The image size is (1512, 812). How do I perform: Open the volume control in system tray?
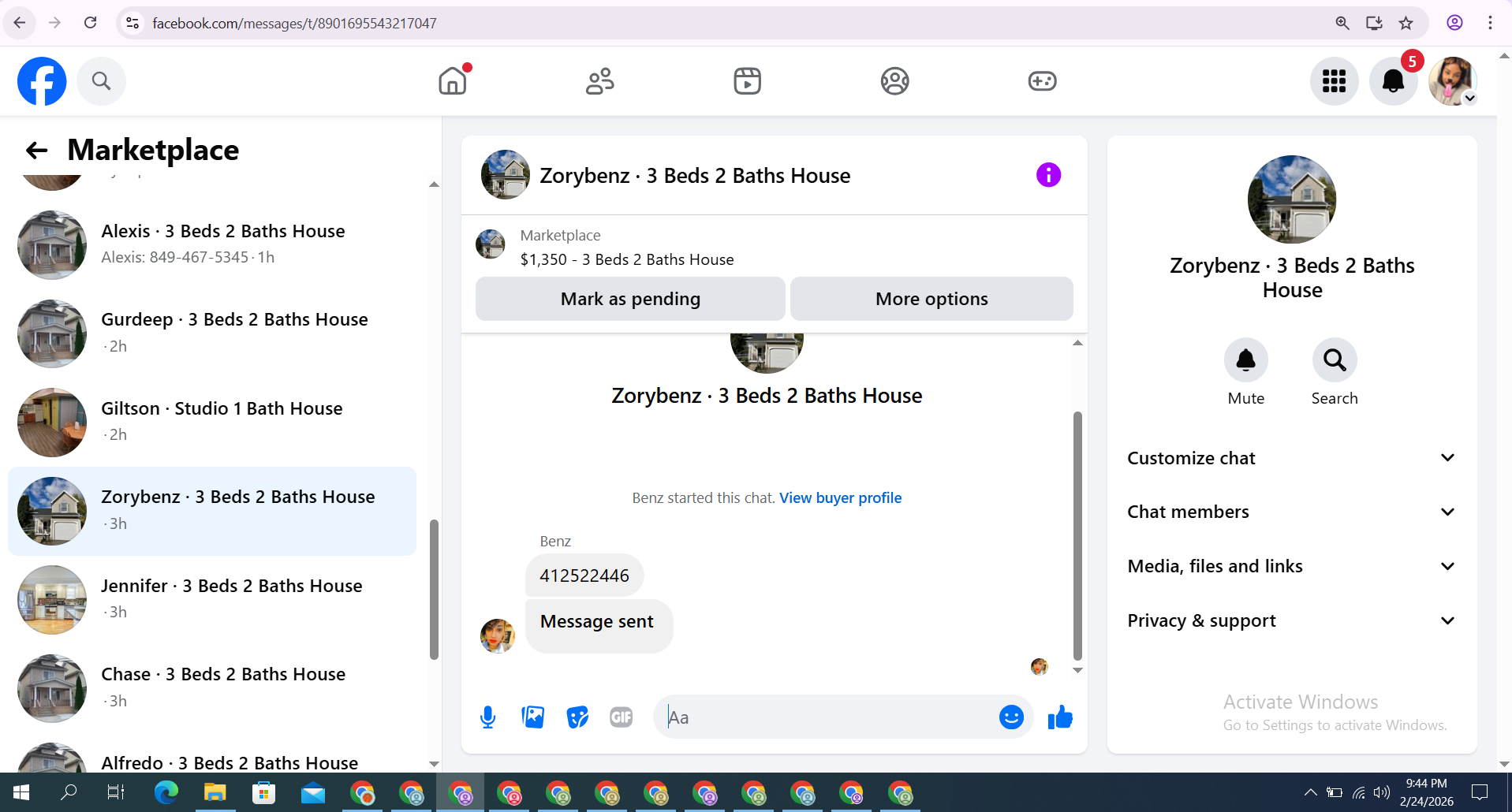(1382, 792)
